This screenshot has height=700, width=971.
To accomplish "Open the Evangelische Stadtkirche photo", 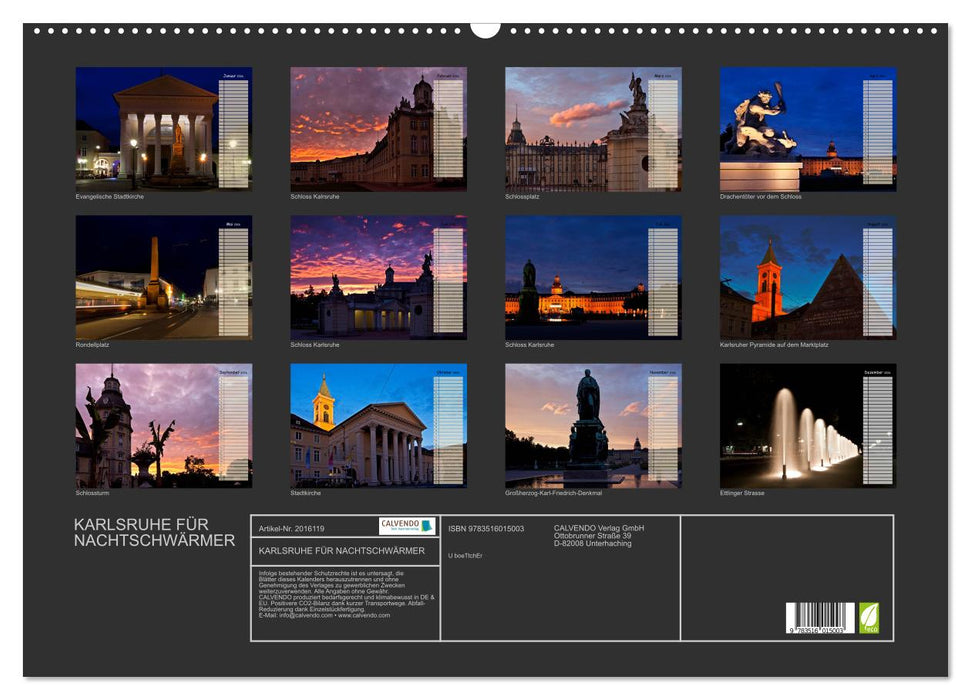I will [140, 128].
